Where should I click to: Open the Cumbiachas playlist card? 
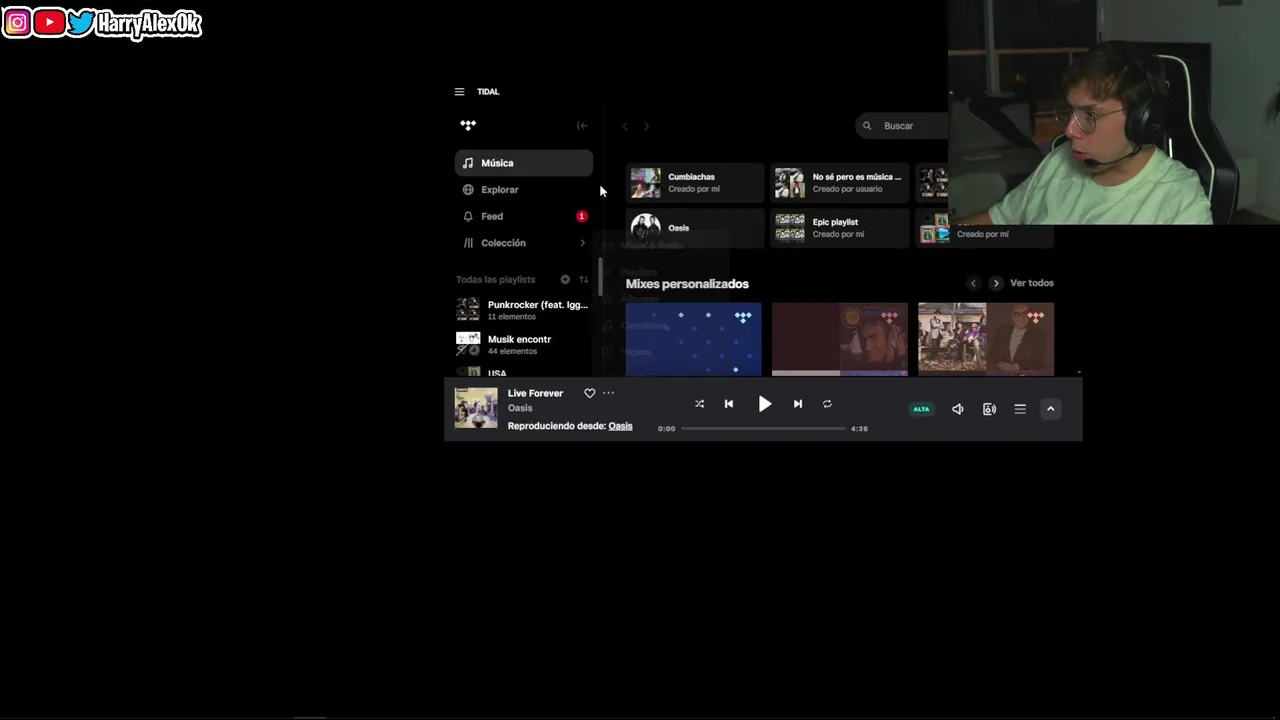(x=695, y=182)
